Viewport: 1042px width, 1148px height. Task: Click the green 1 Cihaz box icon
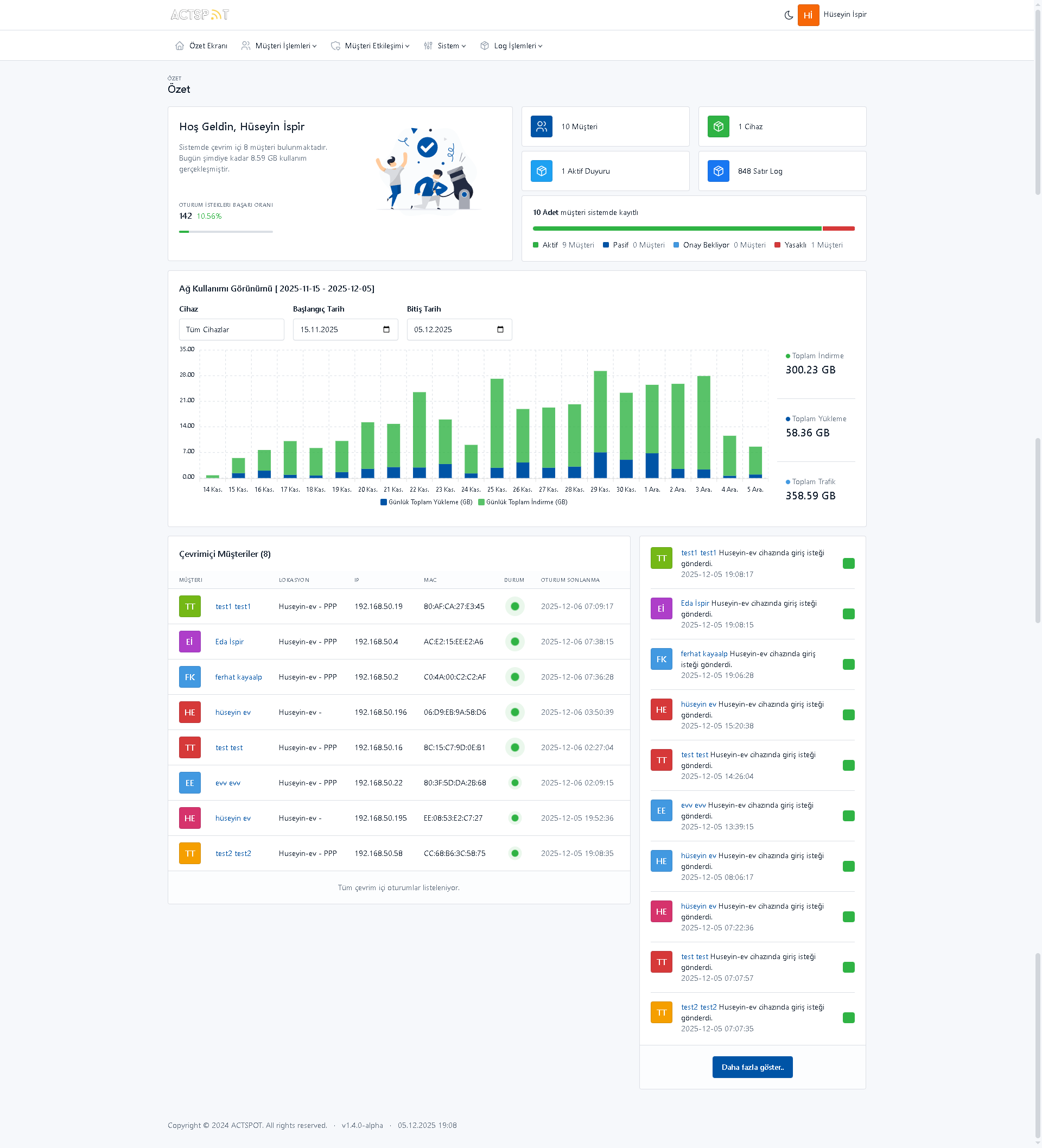pyautogui.click(x=718, y=126)
